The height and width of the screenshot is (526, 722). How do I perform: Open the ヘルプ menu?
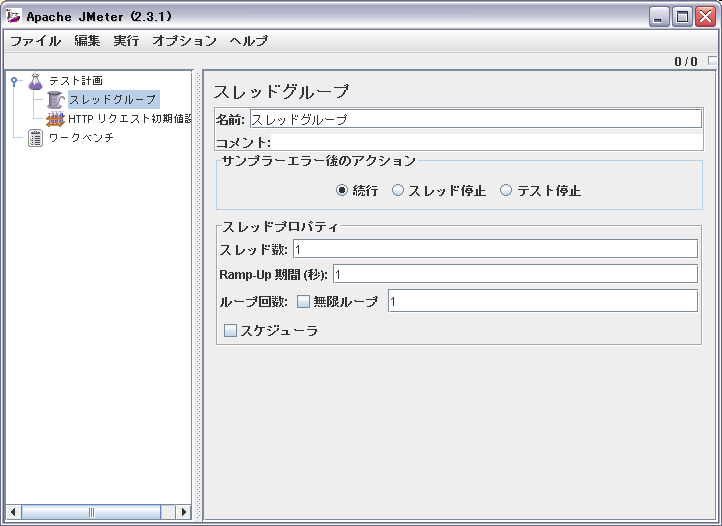point(248,41)
